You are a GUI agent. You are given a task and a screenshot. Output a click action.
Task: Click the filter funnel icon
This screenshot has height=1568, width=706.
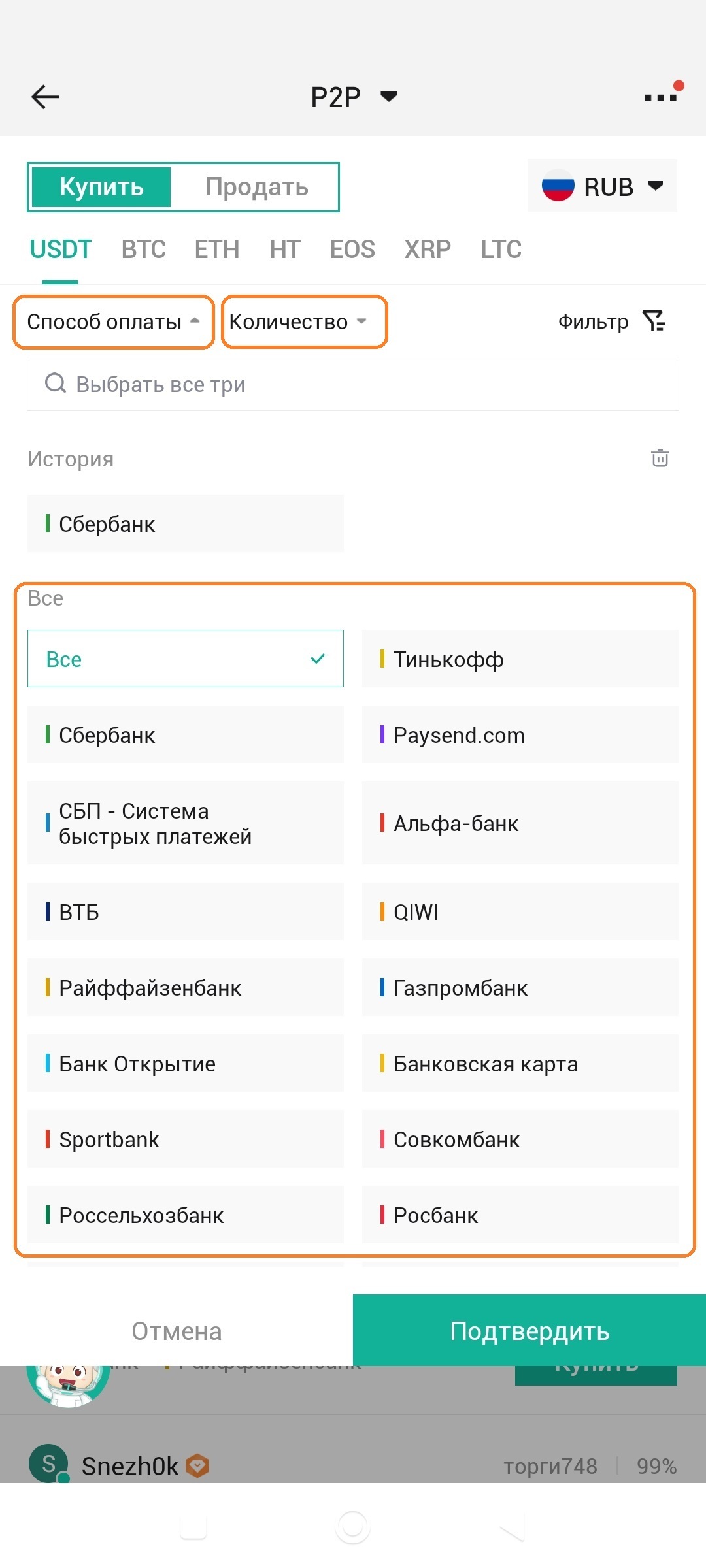pos(653,321)
